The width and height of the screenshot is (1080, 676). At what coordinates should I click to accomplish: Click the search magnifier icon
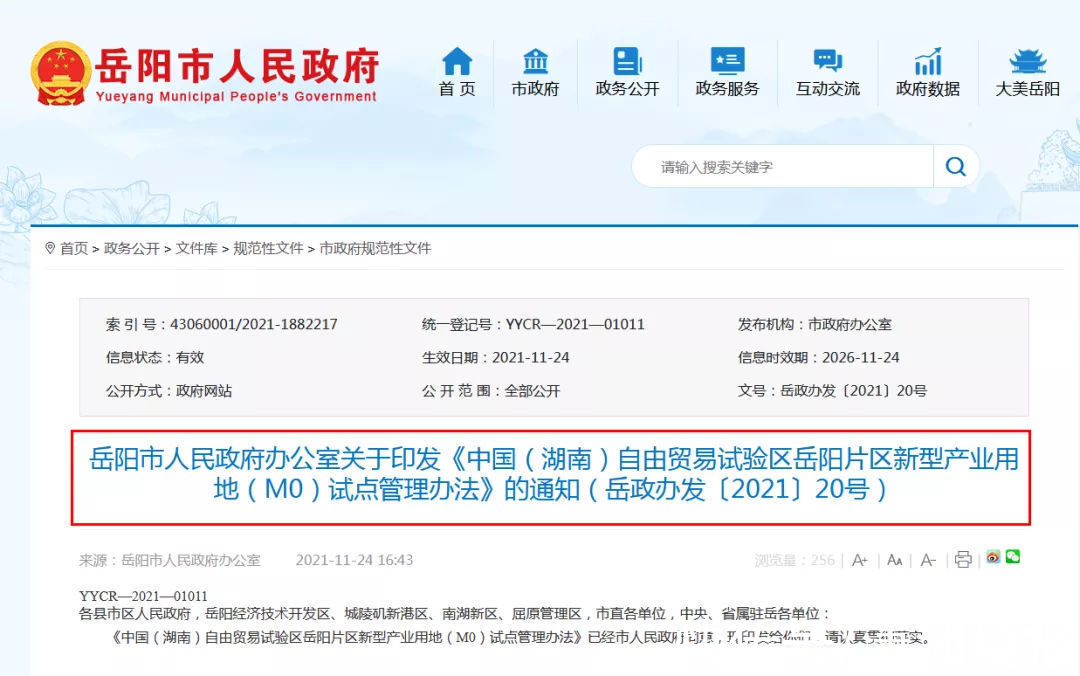(955, 166)
